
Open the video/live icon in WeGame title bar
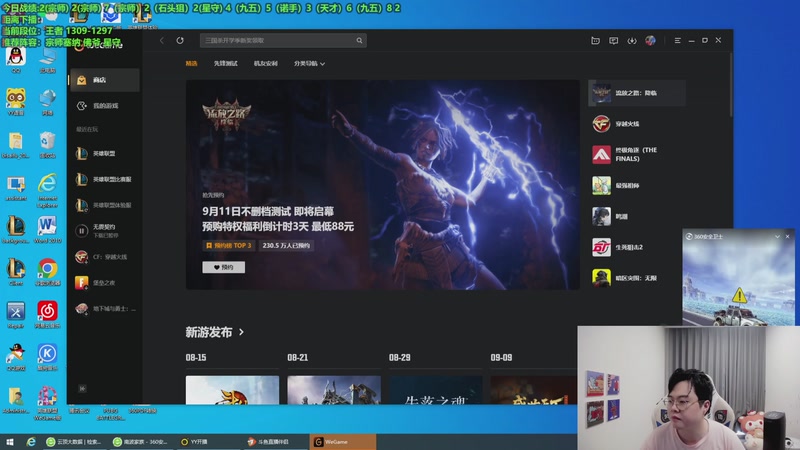[x=595, y=40]
